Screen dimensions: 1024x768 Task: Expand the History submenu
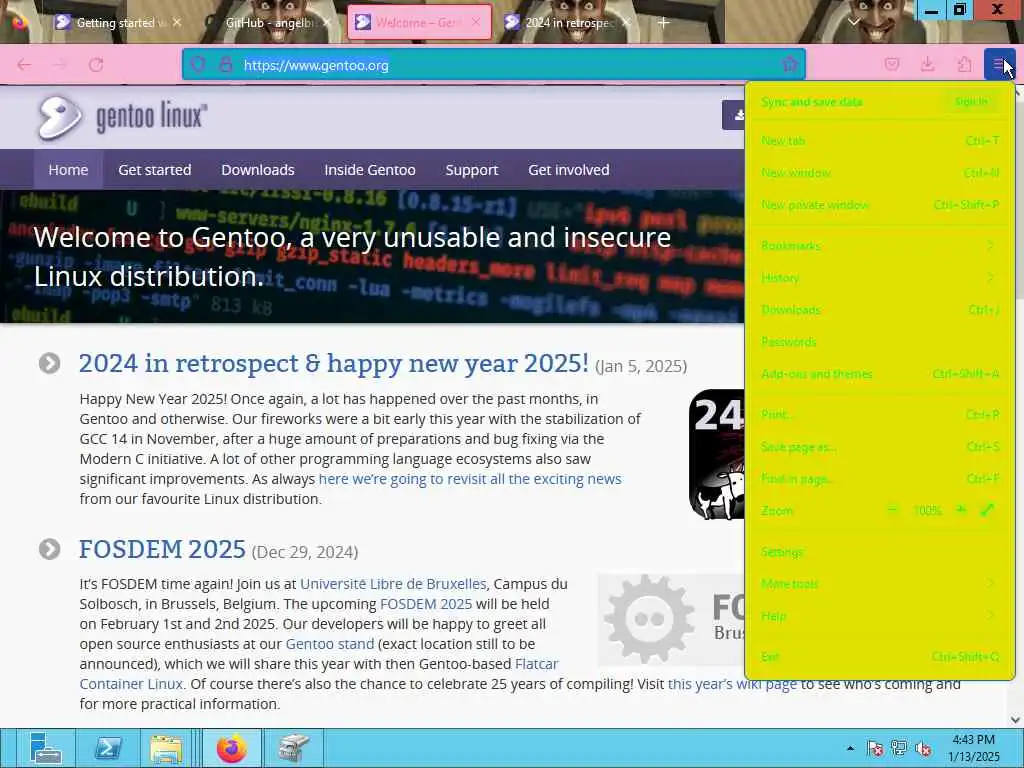tap(879, 278)
